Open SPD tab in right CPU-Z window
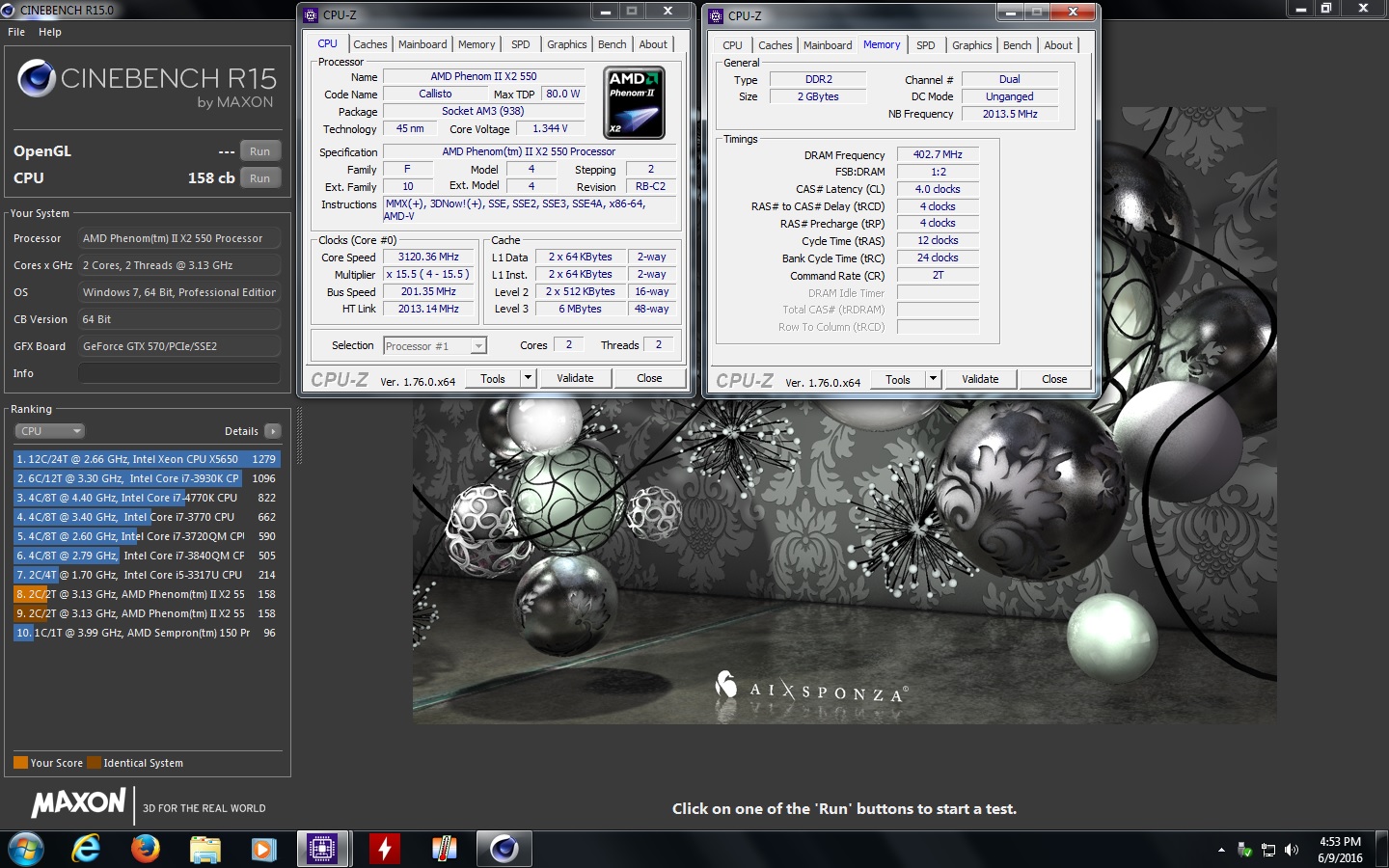Viewport: 1389px width, 868px height. click(x=925, y=45)
